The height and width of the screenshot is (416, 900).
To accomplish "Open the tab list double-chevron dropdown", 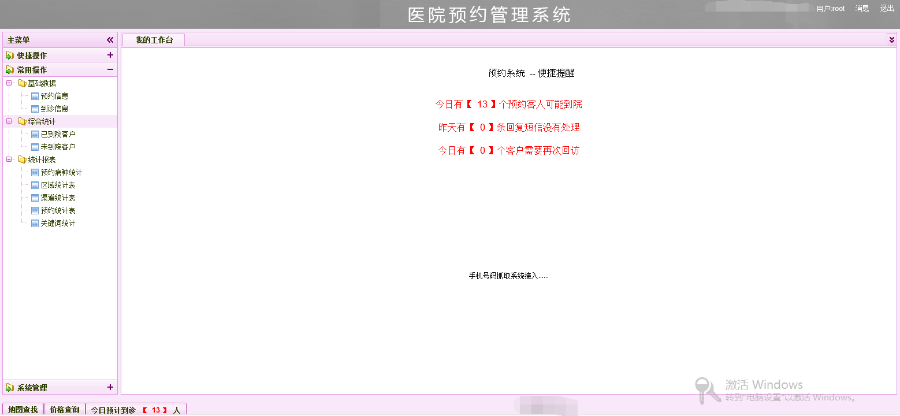I will click(891, 40).
